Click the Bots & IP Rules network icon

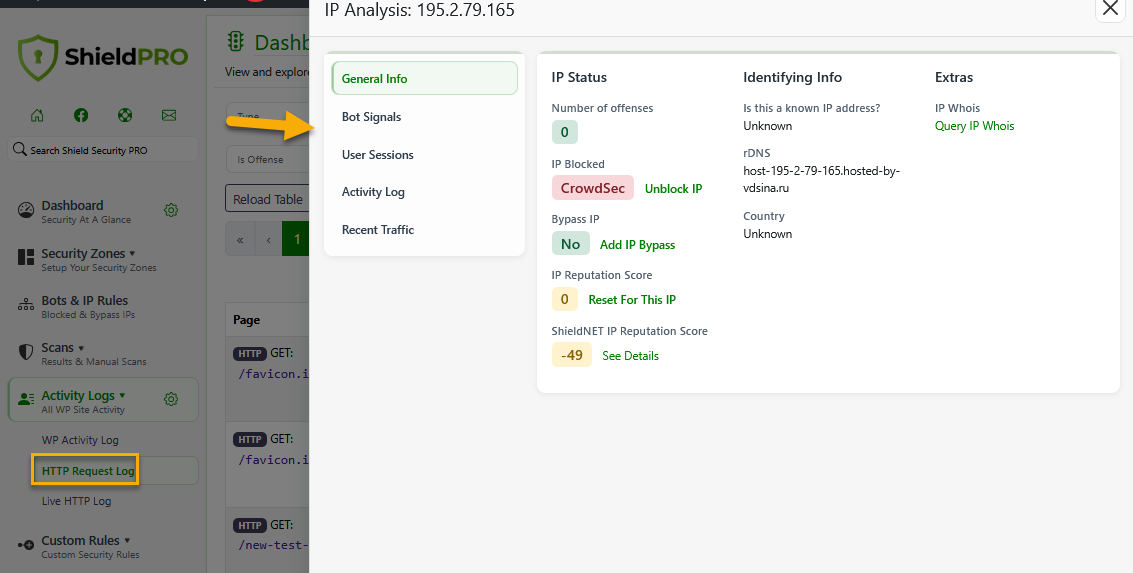pyautogui.click(x=26, y=304)
